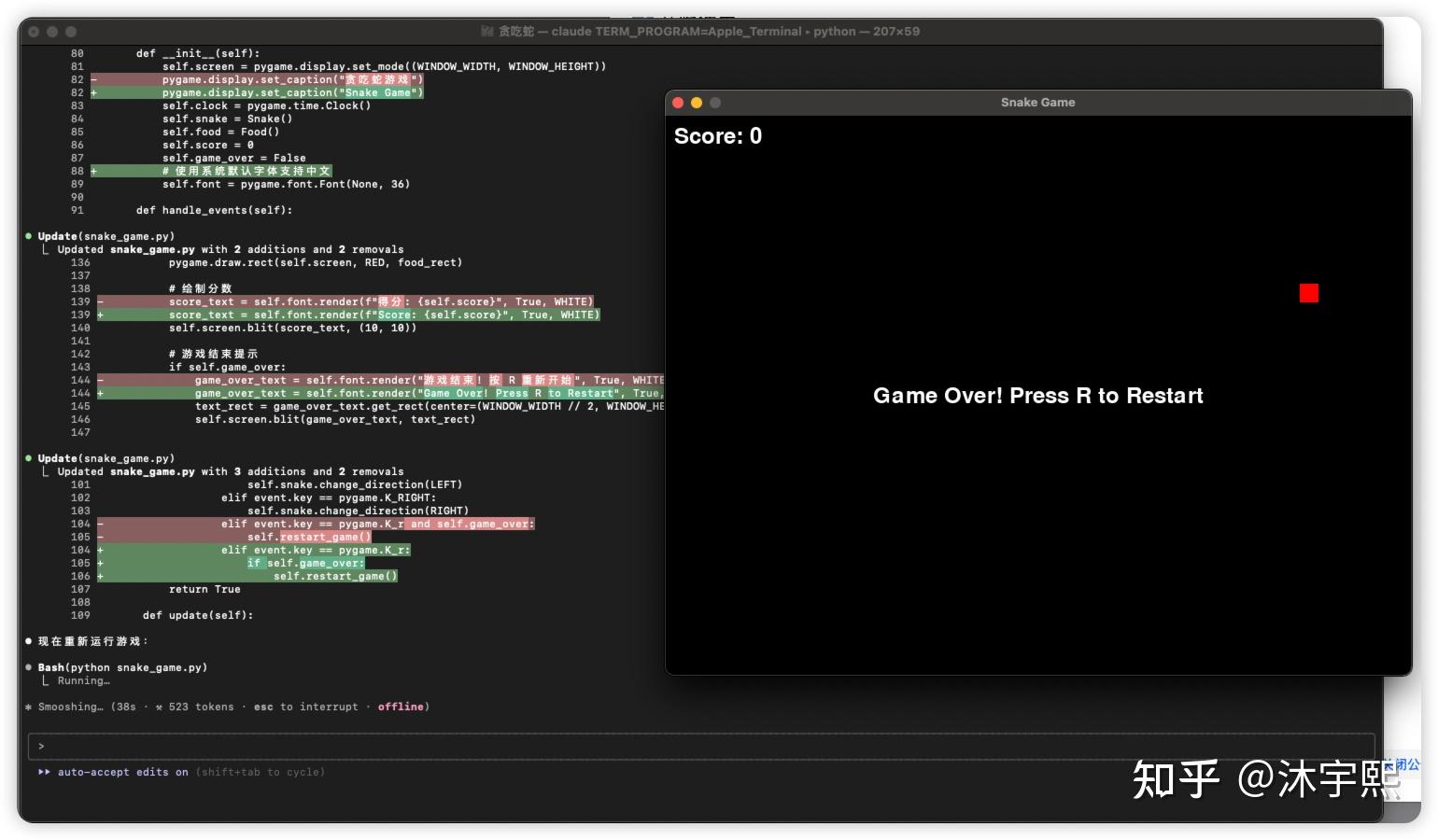This screenshot has height=840, width=1438.
Task: Click the gray zoom button on Snake Game window
Action: (x=715, y=103)
